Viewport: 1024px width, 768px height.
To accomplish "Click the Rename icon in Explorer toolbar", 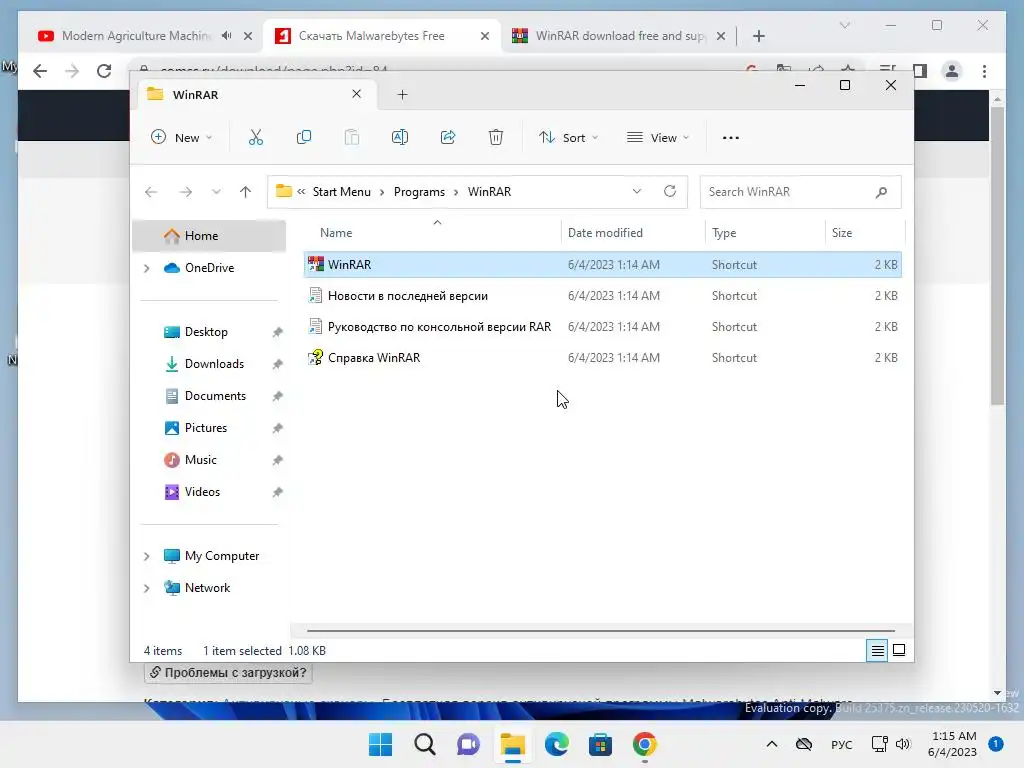I will (400, 138).
